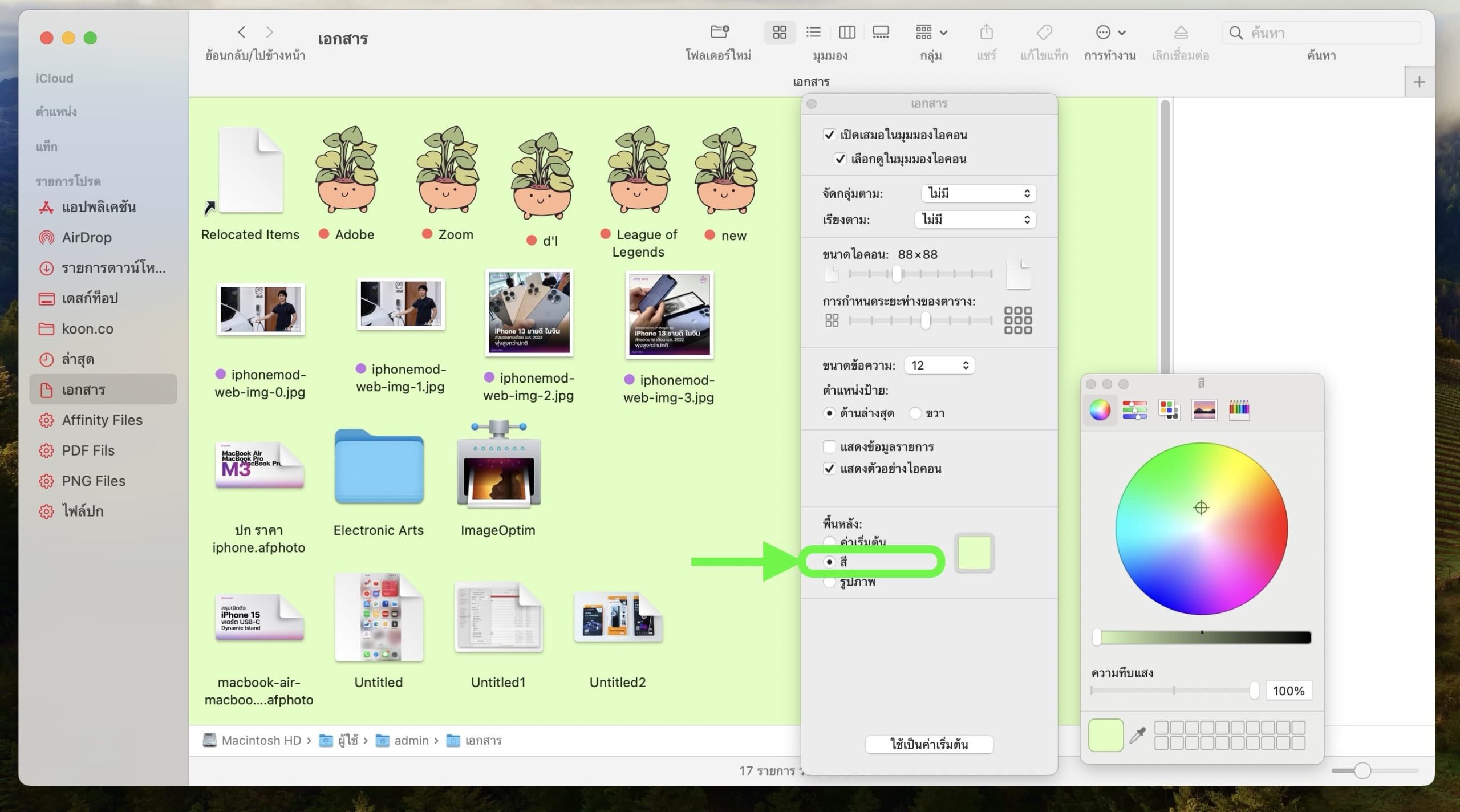This screenshot has height=812, width=1460.
Task: Select the ขวา label position radio
Action: pyautogui.click(x=915, y=413)
